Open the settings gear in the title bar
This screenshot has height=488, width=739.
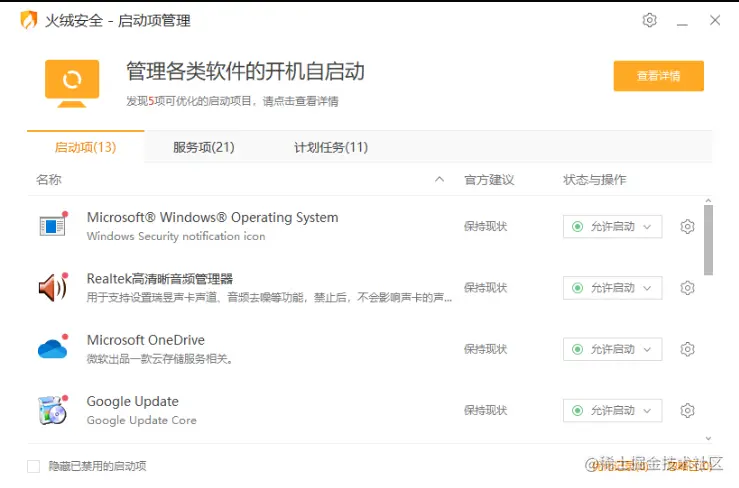click(x=649, y=20)
